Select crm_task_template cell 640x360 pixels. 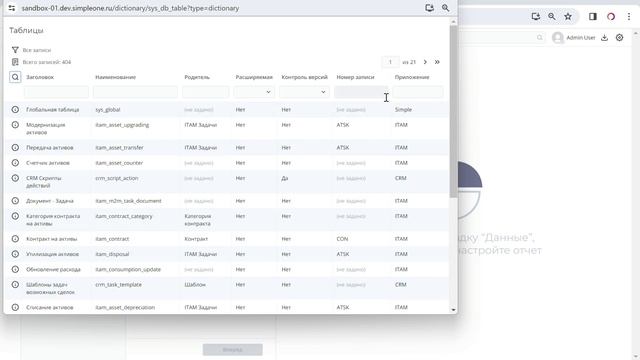pyautogui.click(x=118, y=284)
